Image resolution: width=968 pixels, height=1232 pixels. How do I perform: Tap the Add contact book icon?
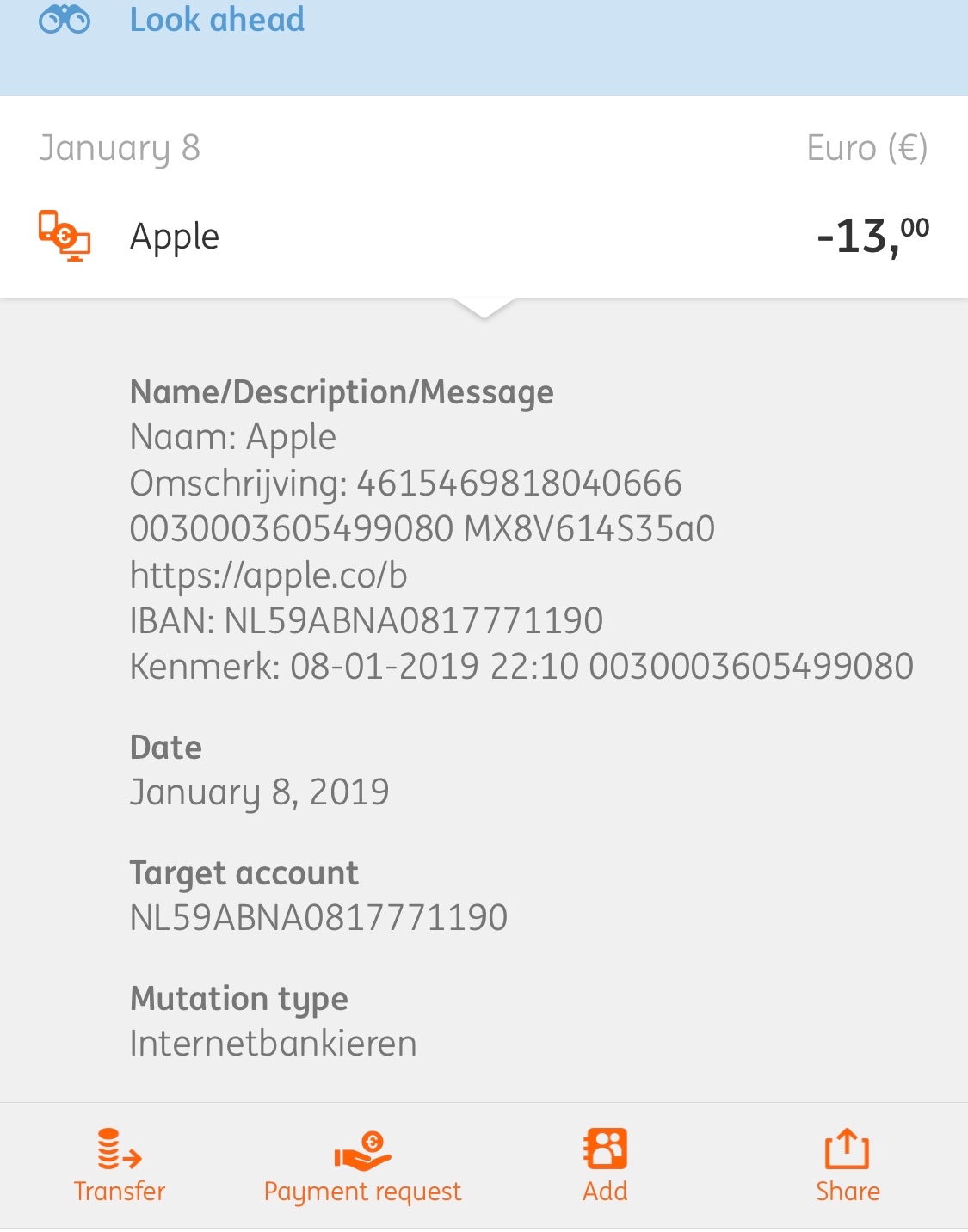click(605, 1149)
